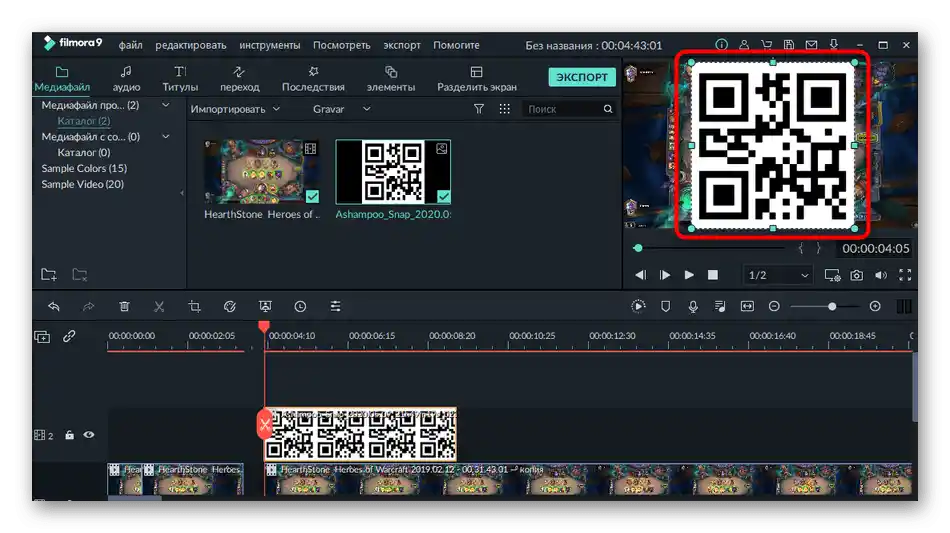
Task: Click the add new folder icon
Action: pos(49,275)
